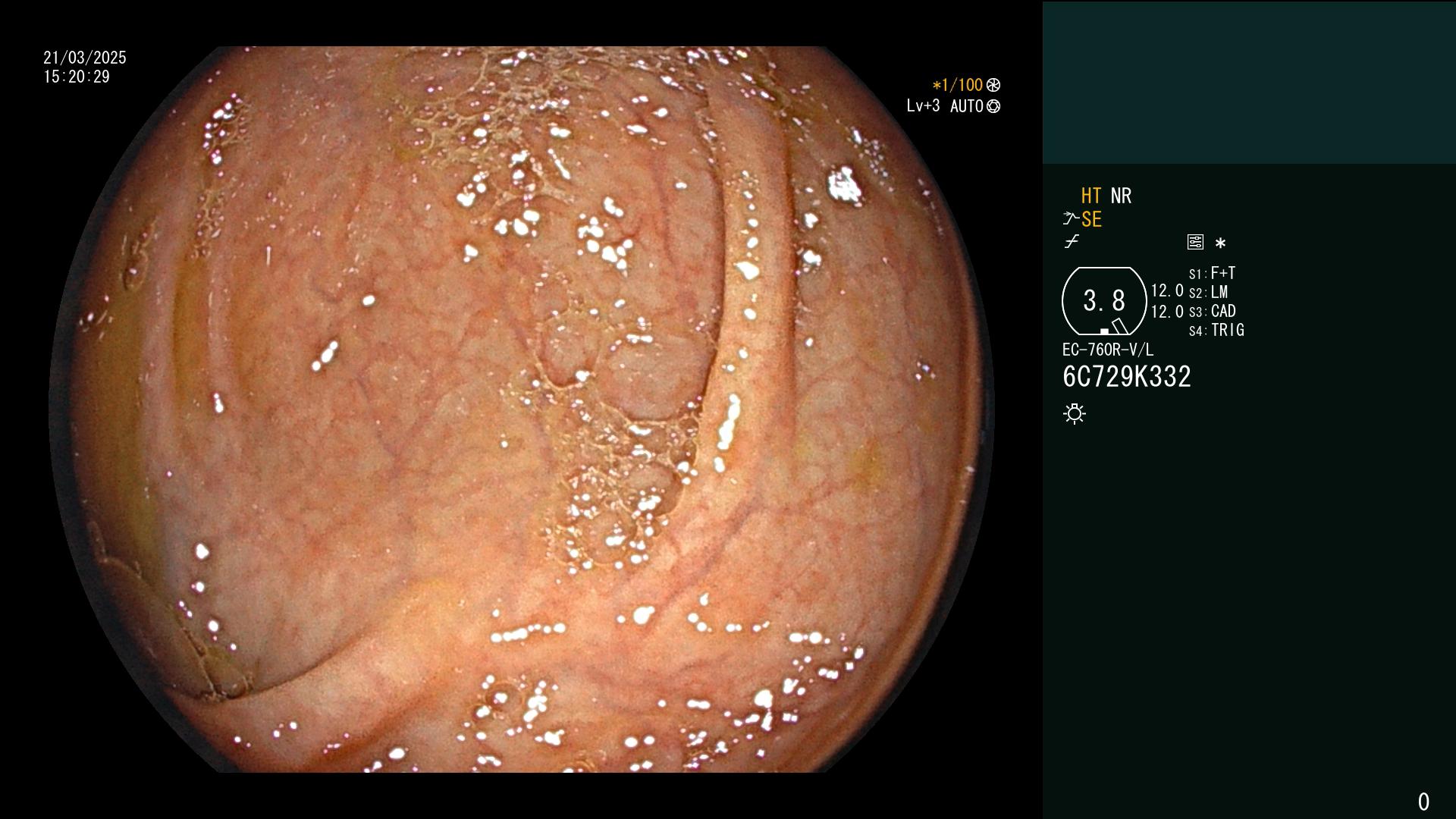The width and height of the screenshot is (1456, 819).
Task: Click the Lv+3 brightness level text
Action: click(x=923, y=106)
